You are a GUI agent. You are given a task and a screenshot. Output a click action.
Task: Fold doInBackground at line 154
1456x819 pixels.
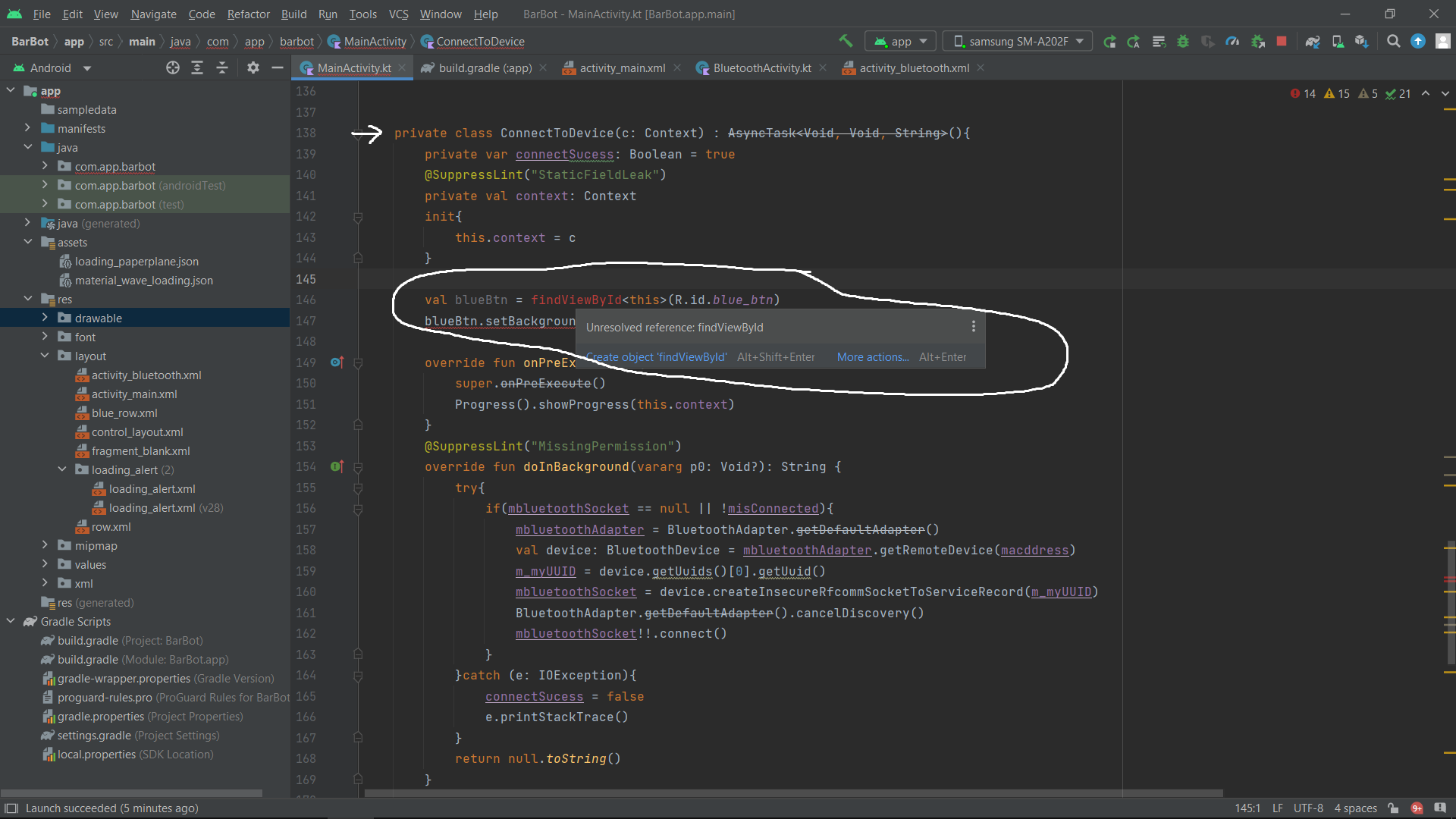[x=358, y=467]
